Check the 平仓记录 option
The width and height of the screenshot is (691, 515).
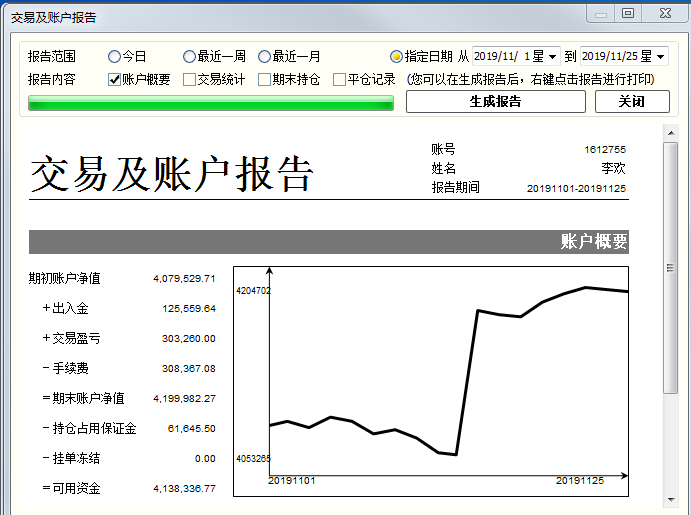[x=339, y=79]
